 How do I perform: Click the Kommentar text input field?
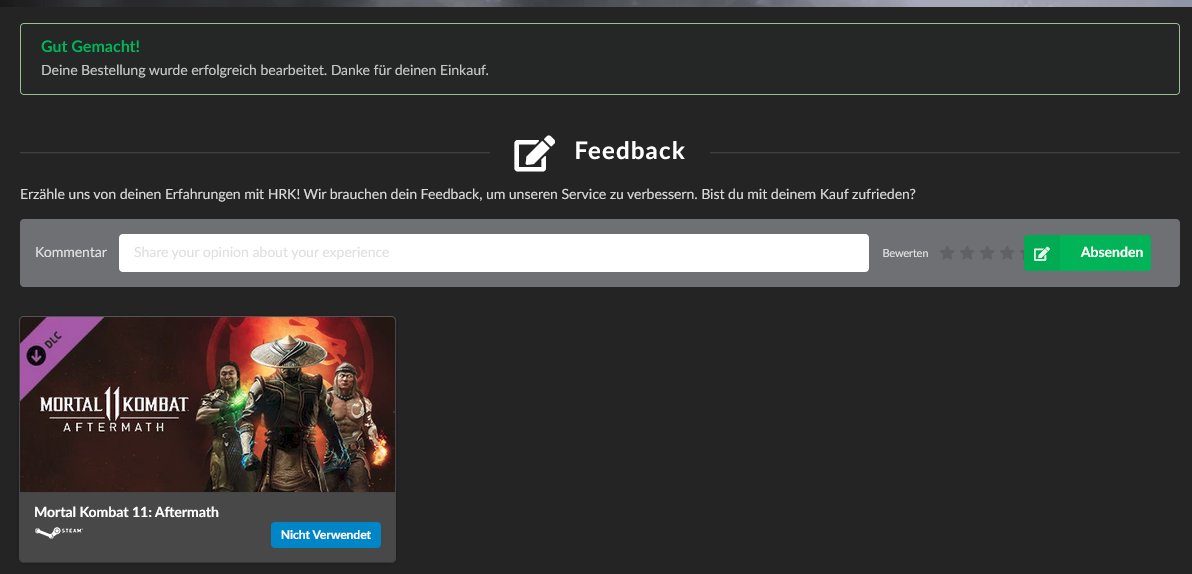[x=493, y=252]
